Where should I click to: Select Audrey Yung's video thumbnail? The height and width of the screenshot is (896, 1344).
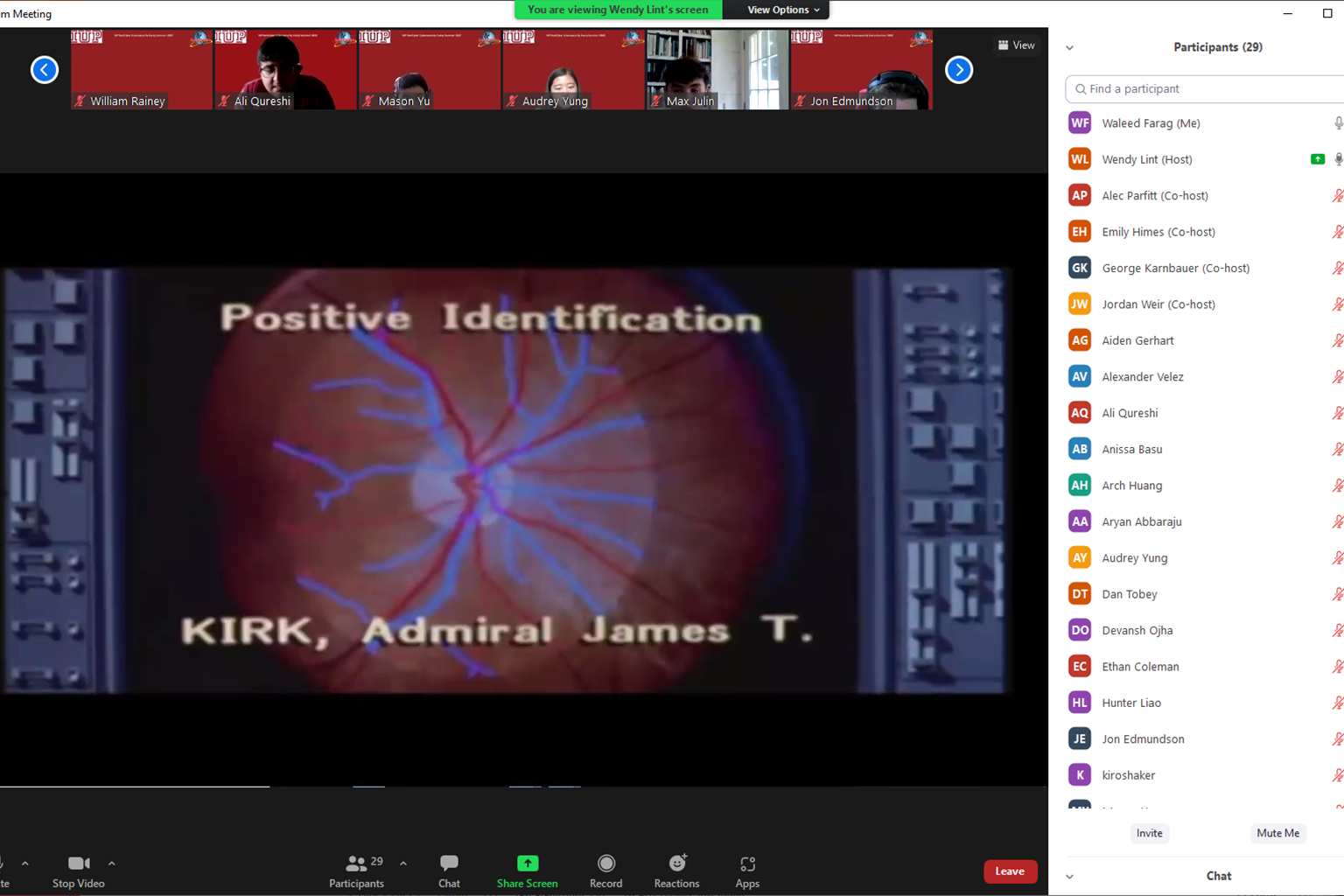[x=573, y=70]
